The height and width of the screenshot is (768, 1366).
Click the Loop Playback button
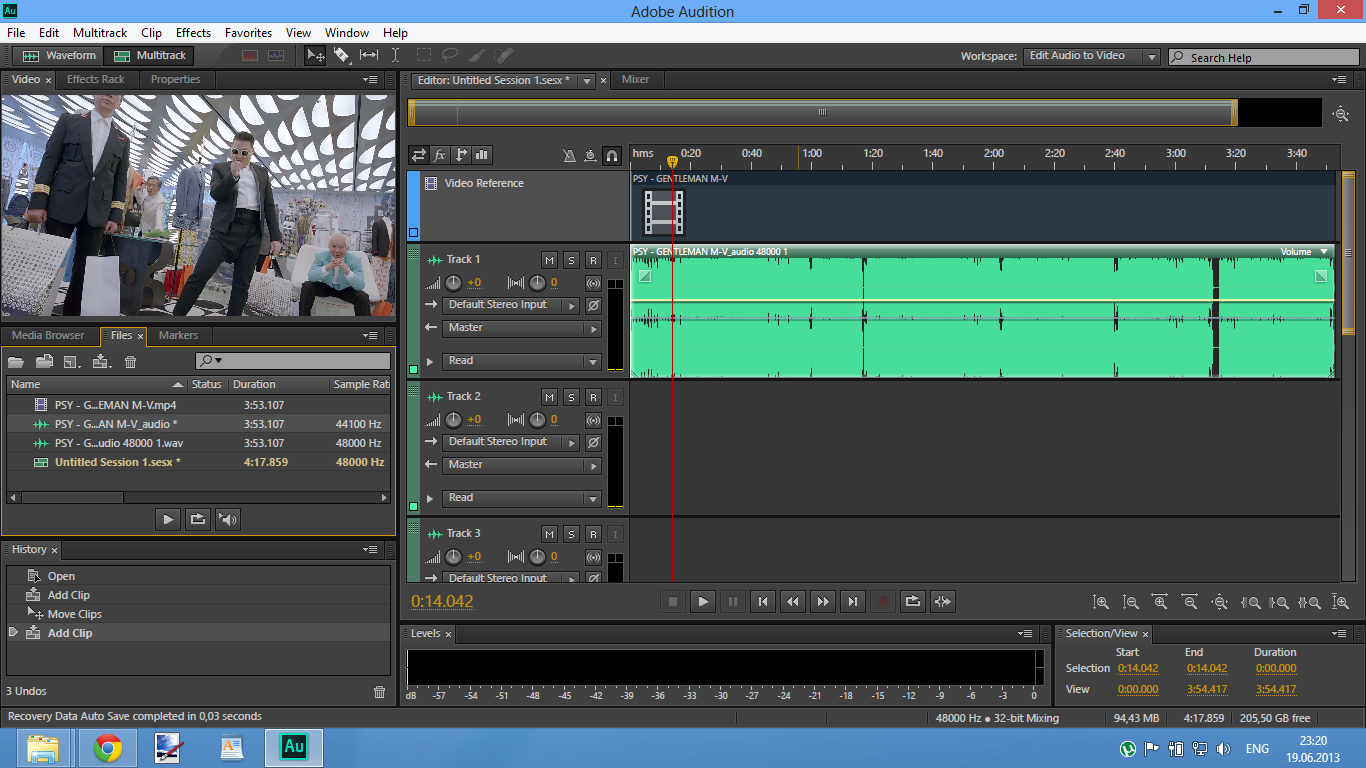pos(912,601)
